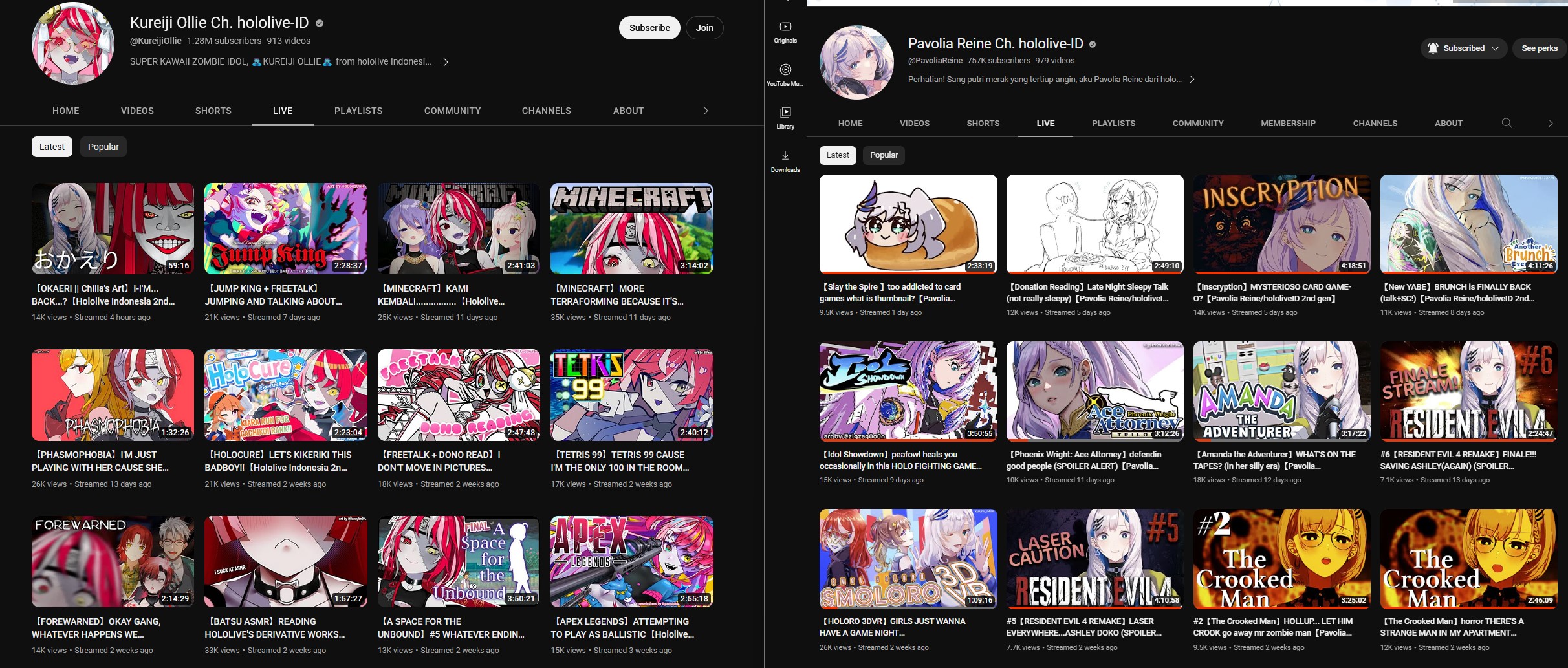Screen dimensions: 1568x668
Task: Open the Jump King stream thumbnail
Action: (286, 228)
